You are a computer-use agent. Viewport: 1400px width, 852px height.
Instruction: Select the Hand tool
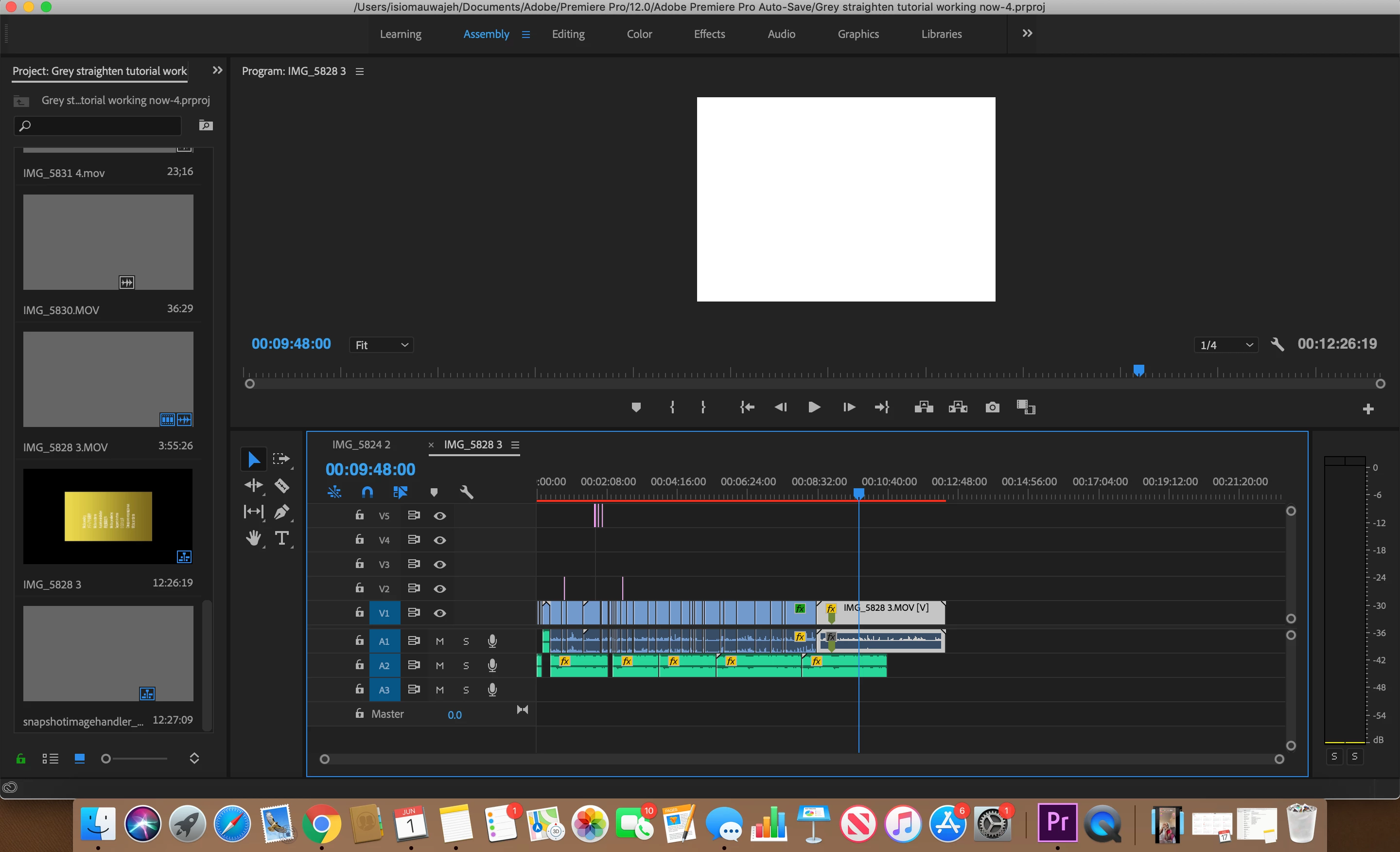coord(253,538)
